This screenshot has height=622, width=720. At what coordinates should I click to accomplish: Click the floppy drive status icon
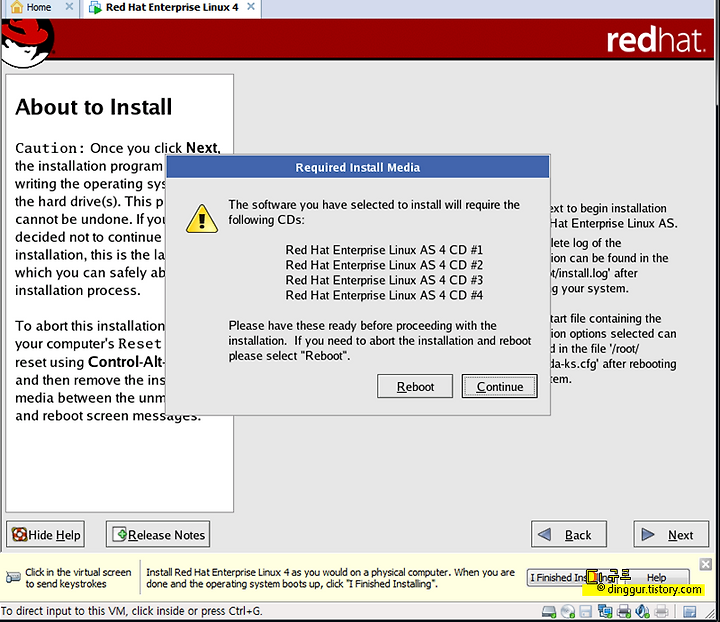point(585,611)
